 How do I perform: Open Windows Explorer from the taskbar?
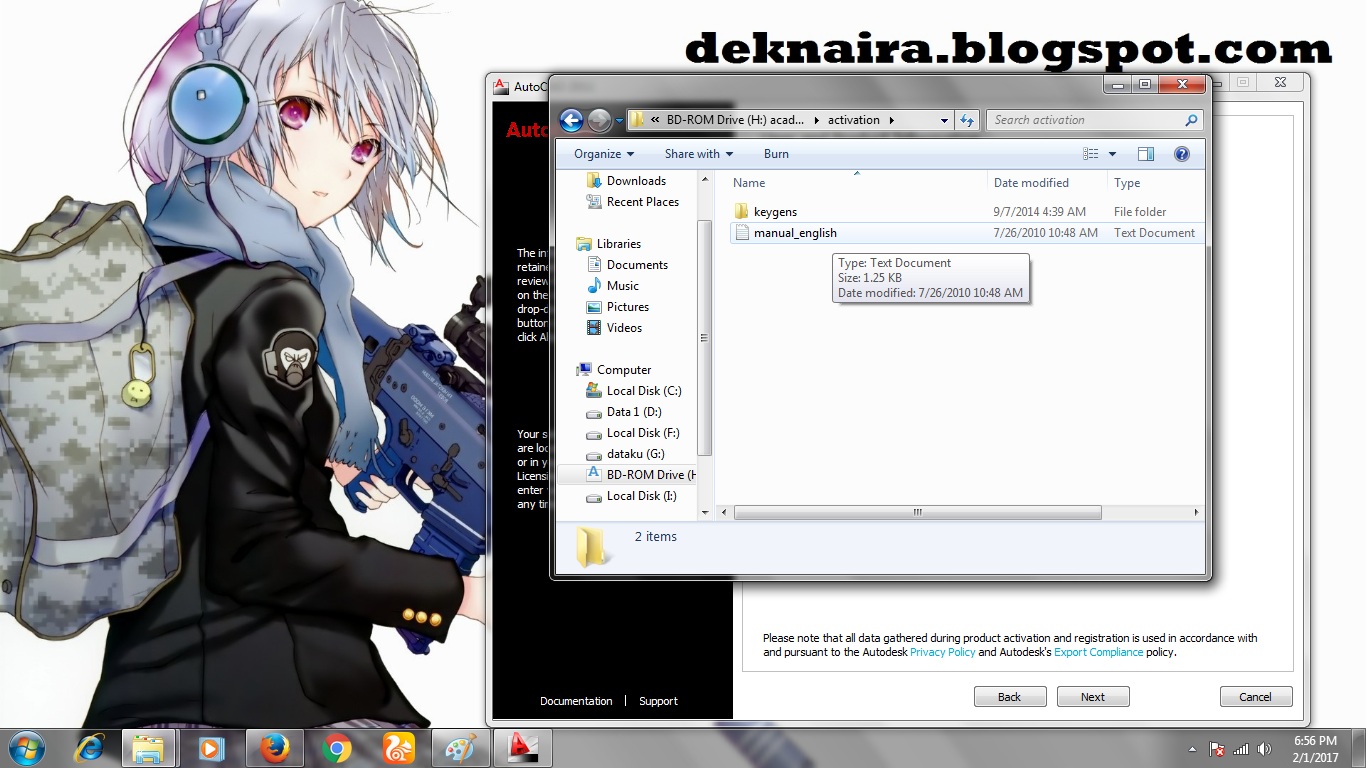coord(149,748)
